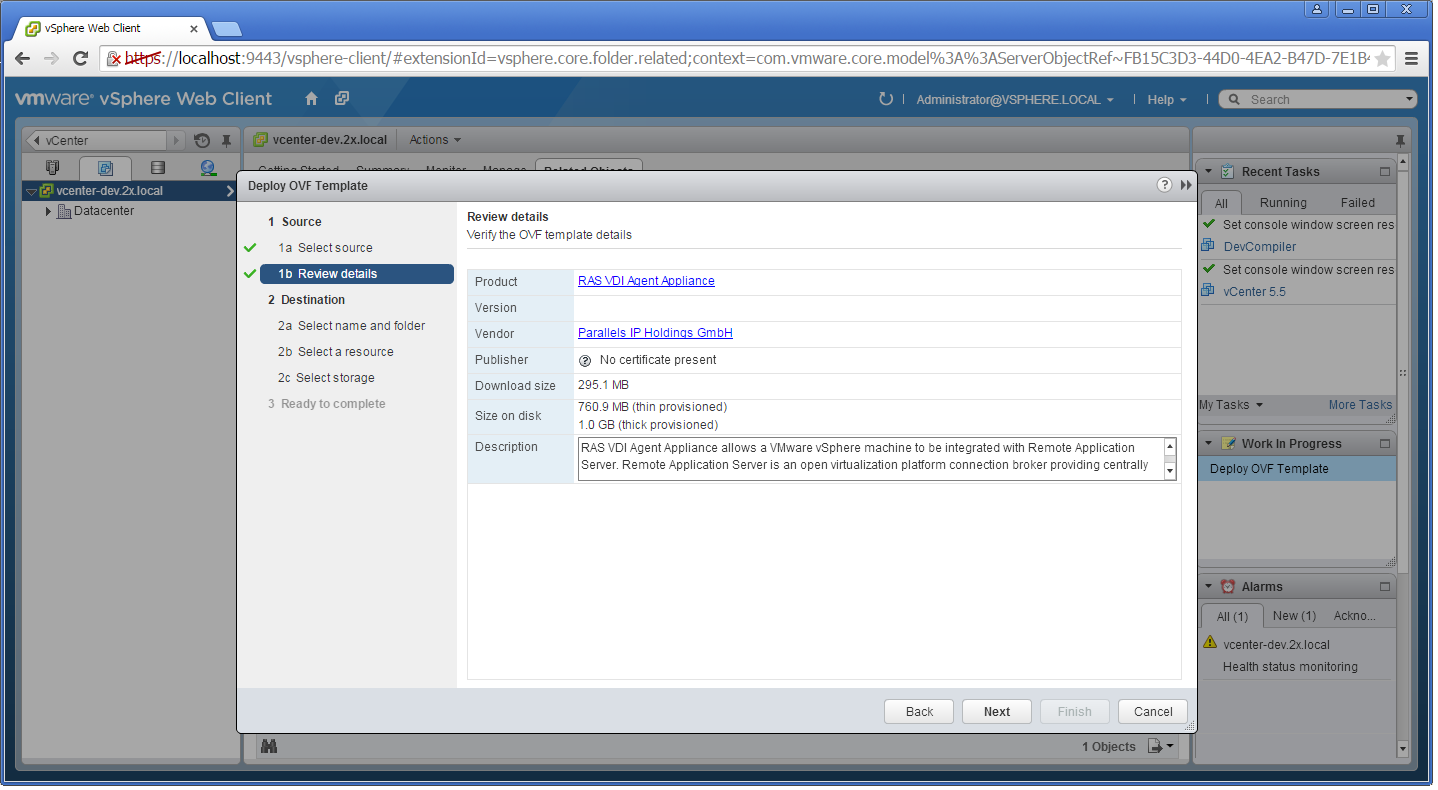Minimize dialog to Work In Progress
1438x790 pixels.
(1186, 185)
